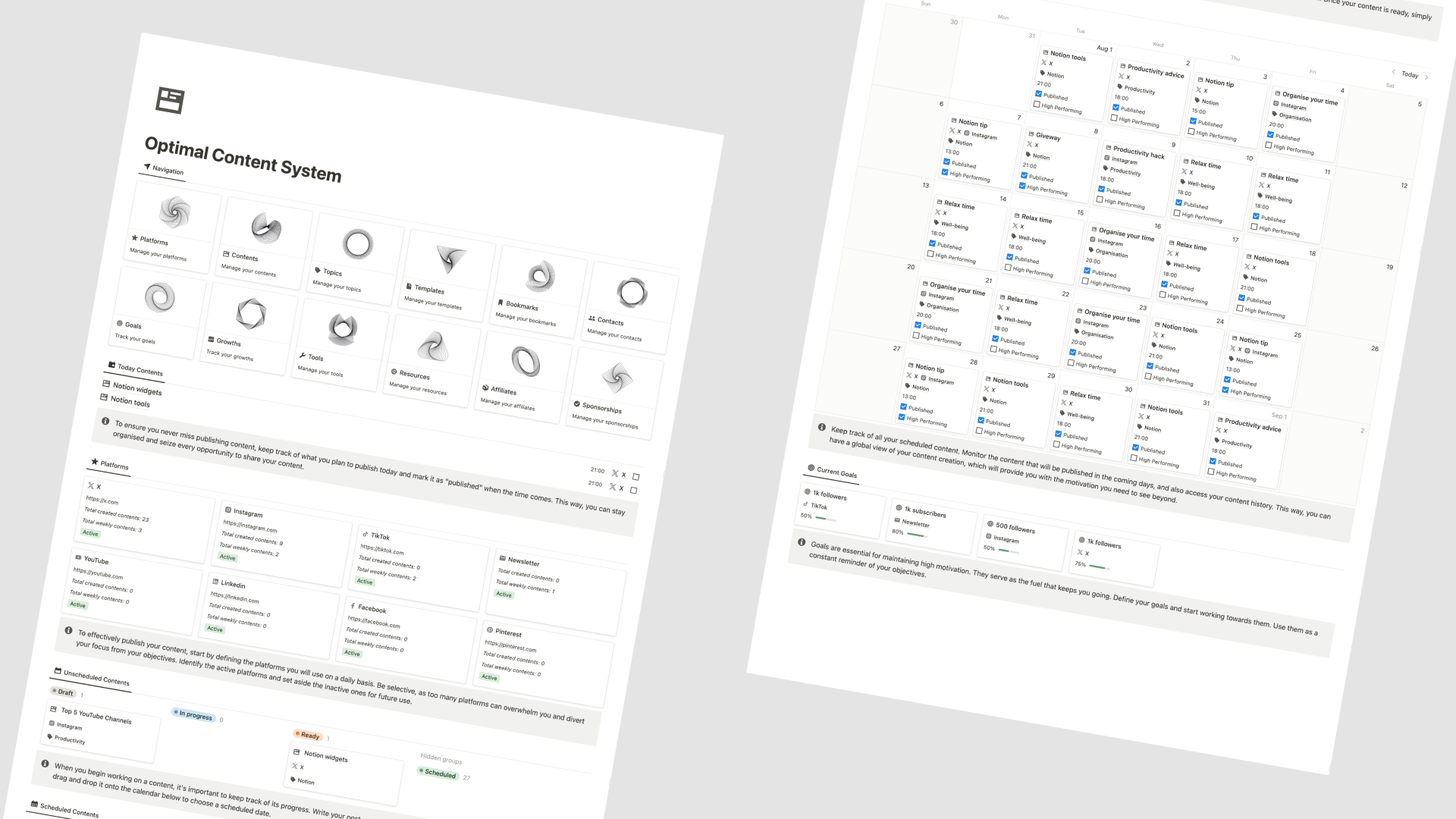The height and width of the screenshot is (819, 1456).
Task: Uncheck Published on Aug 4 Organise your time card
Action: (x=1270, y=135)
